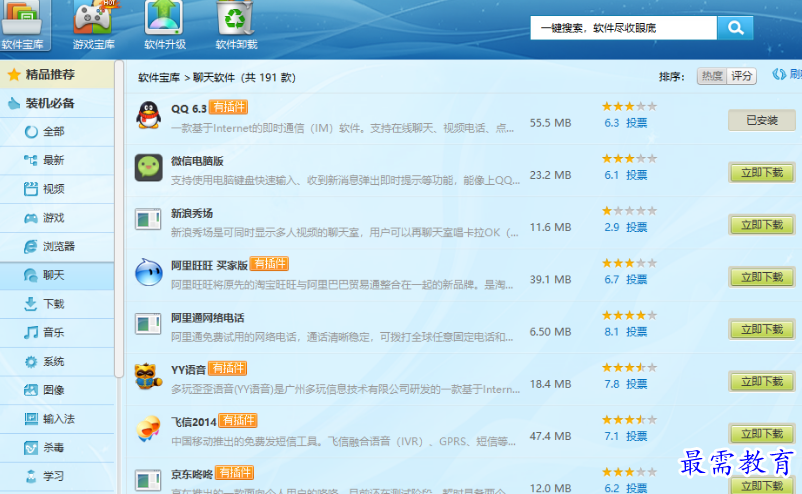This screenshot has width=802, height=494.
Task: Click the QQ penguin icon
Action: (x=148, y=115)
